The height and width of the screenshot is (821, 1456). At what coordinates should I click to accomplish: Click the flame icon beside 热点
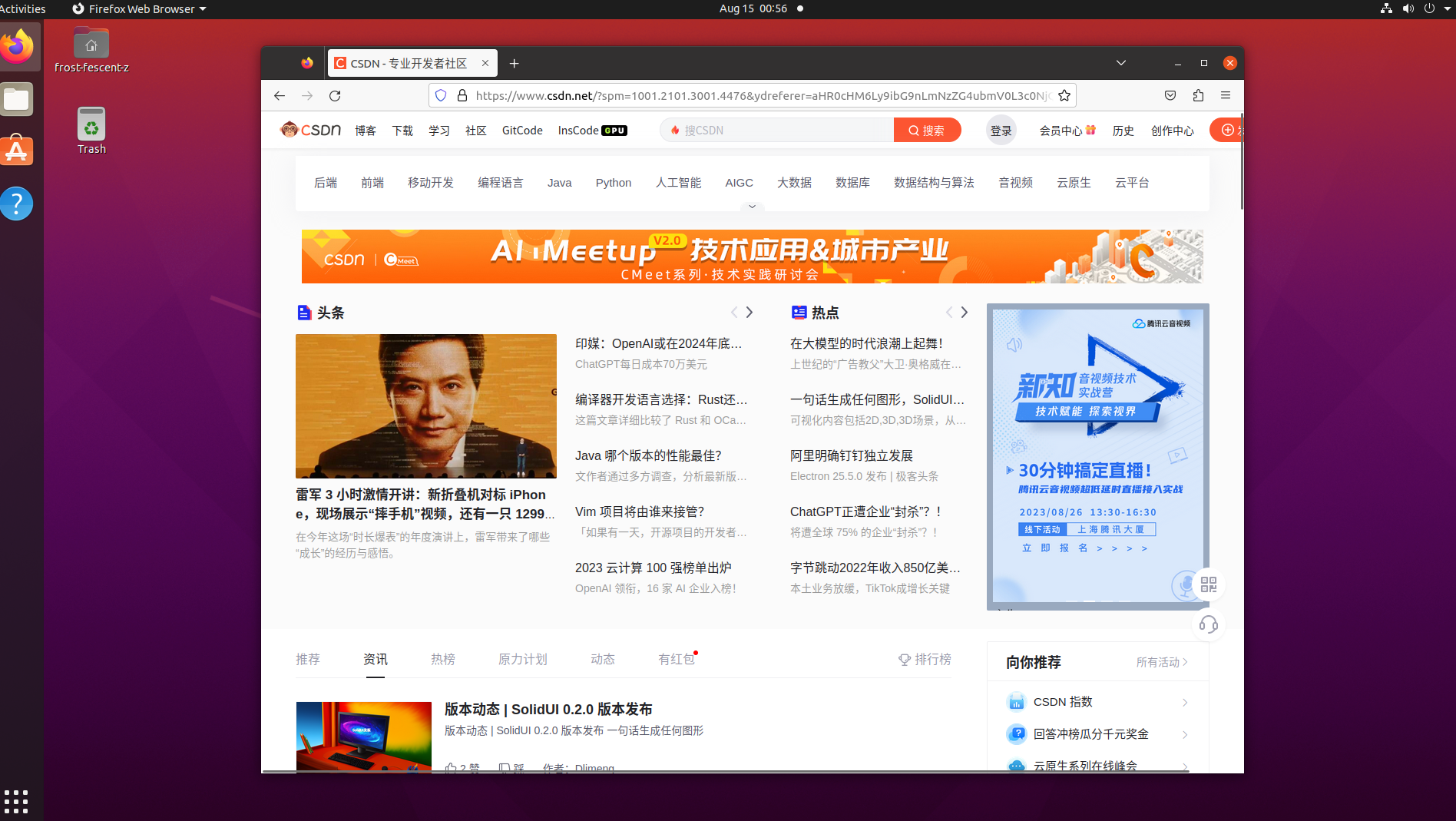[799, 312]
